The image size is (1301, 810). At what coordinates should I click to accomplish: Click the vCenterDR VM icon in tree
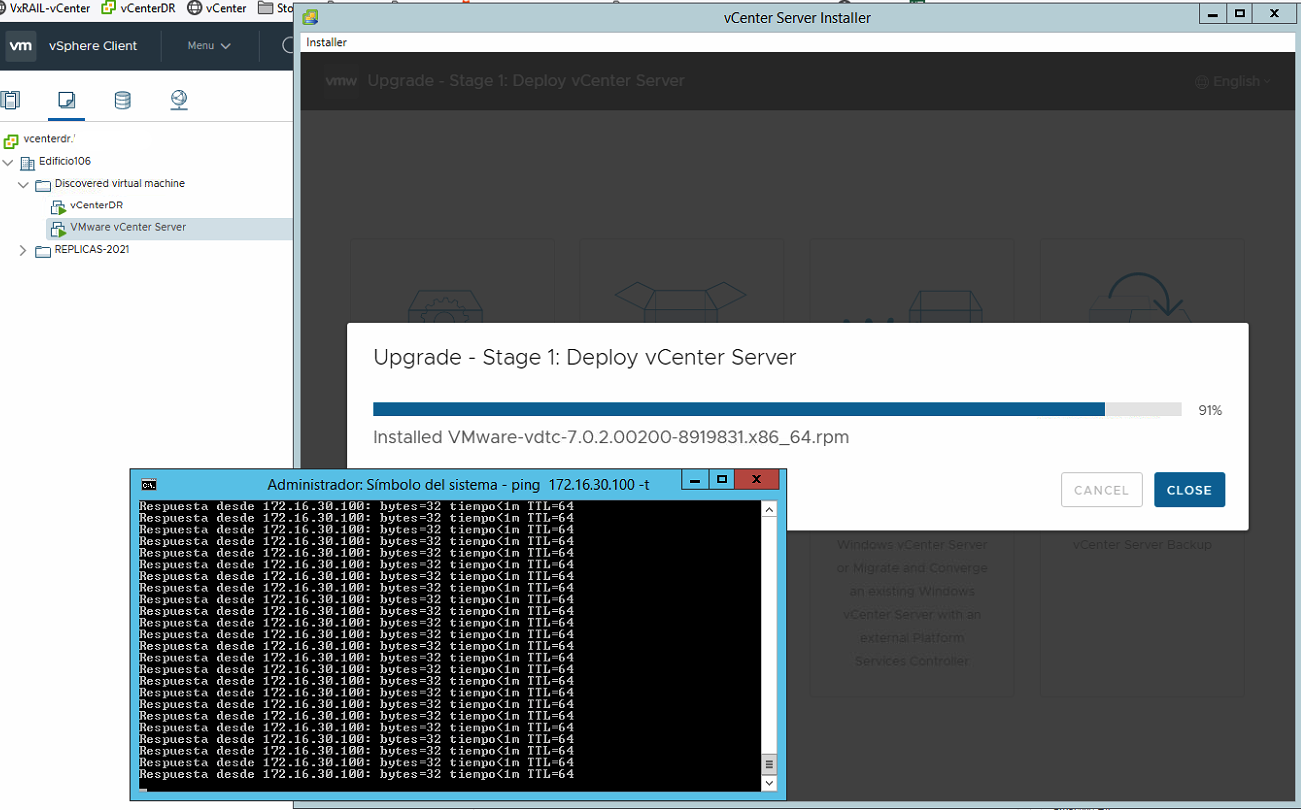pyautogui.click(x=58, y=207)
